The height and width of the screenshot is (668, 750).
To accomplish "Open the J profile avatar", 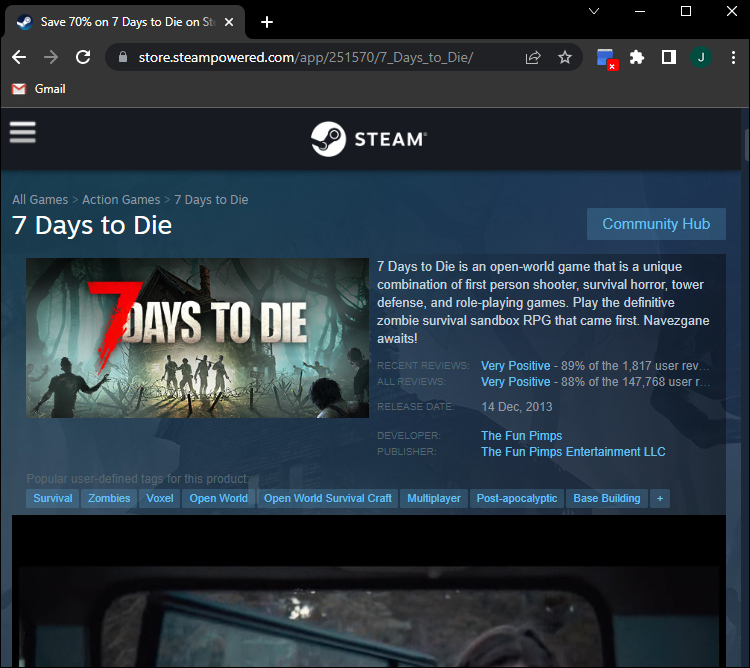I will click(701, 57).
